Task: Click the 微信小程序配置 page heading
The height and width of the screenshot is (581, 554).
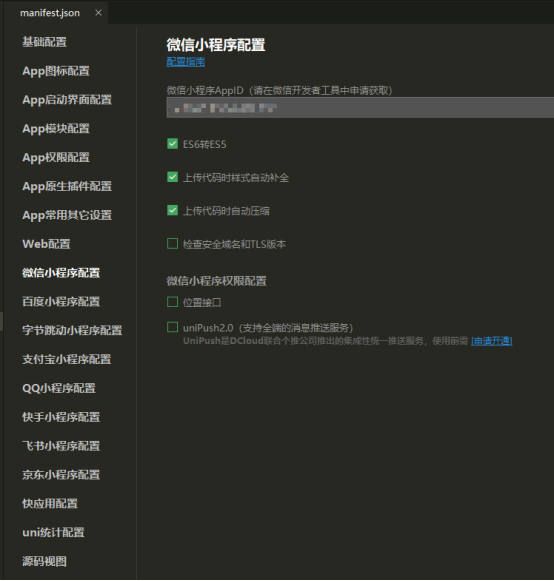Action: (216, 45)
